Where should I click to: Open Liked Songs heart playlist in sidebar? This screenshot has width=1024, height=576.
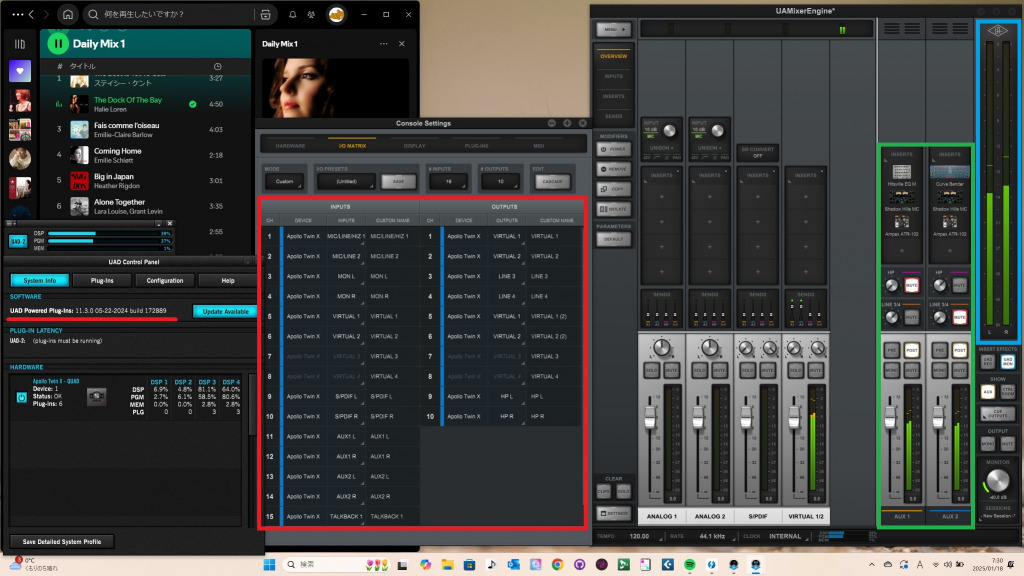[x=20, y=71]
